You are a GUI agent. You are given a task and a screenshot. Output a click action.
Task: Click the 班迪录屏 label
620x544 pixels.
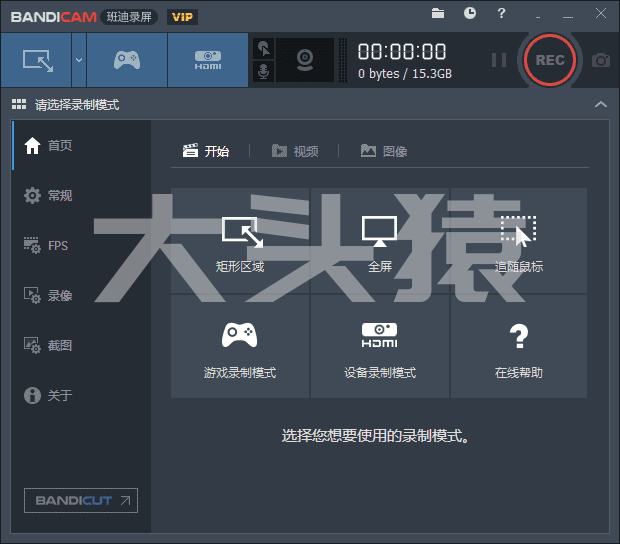[x=129, y=17]
